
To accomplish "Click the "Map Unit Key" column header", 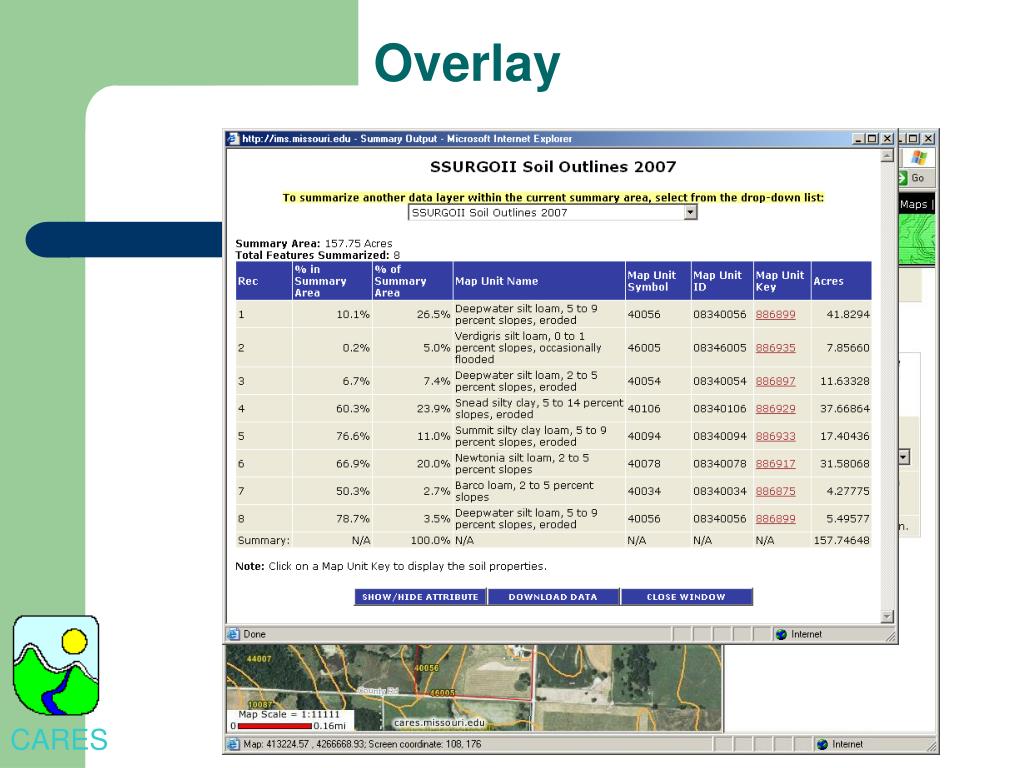I will 782,281.
